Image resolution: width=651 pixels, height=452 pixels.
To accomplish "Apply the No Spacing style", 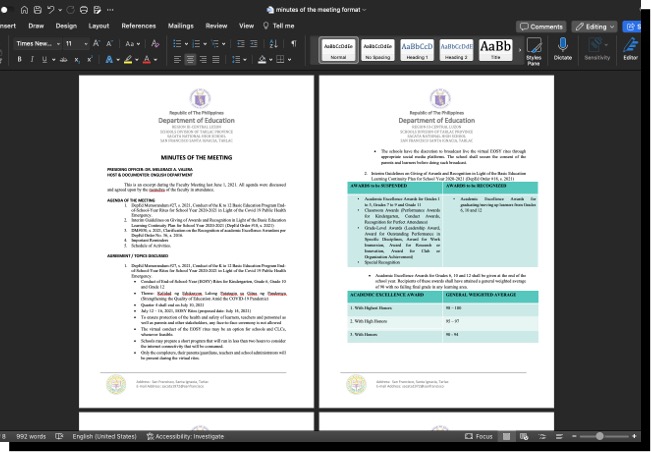I will click(x=378, y=50).
